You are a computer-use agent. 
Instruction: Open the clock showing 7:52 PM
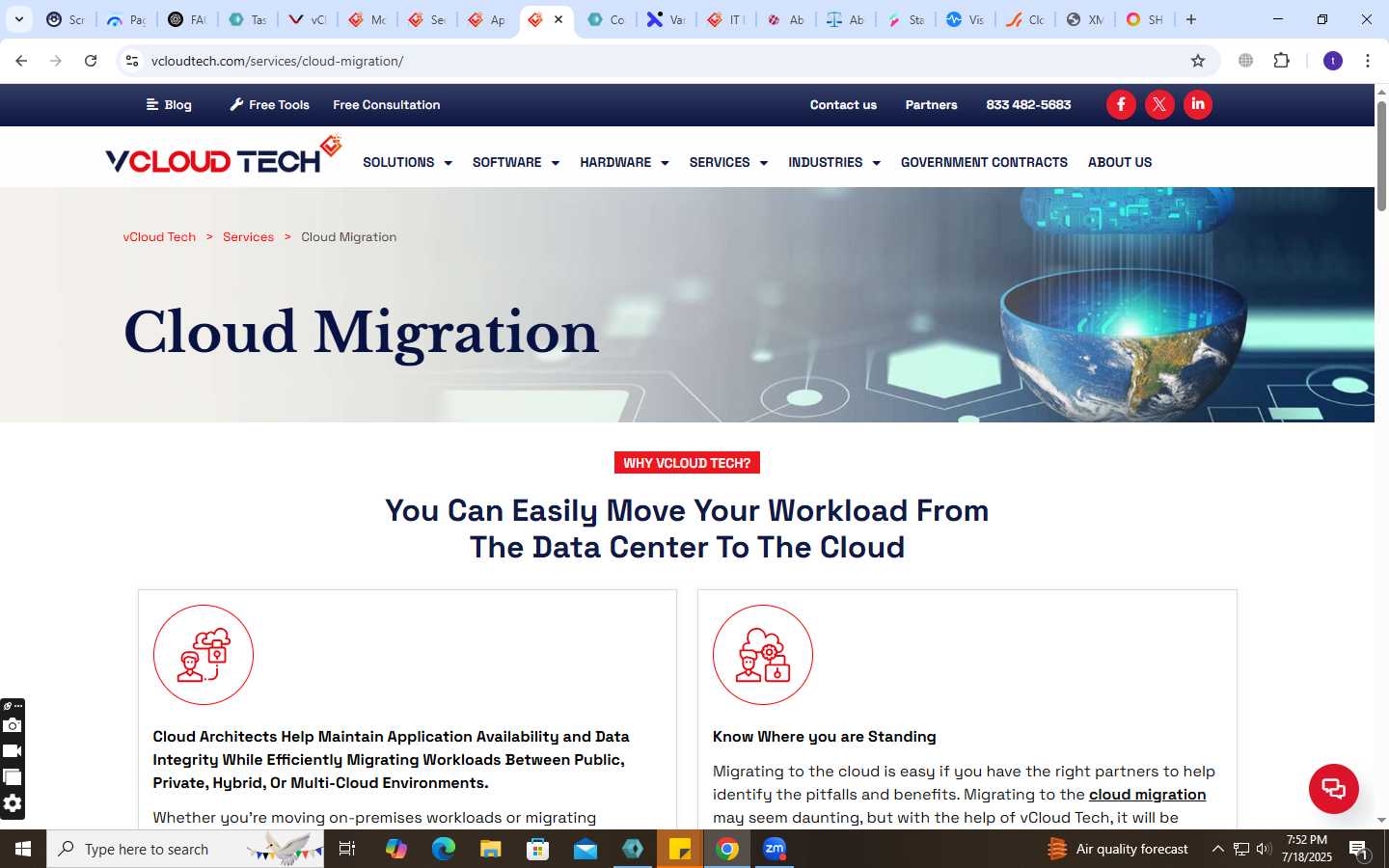click(x=1307, y=849)
